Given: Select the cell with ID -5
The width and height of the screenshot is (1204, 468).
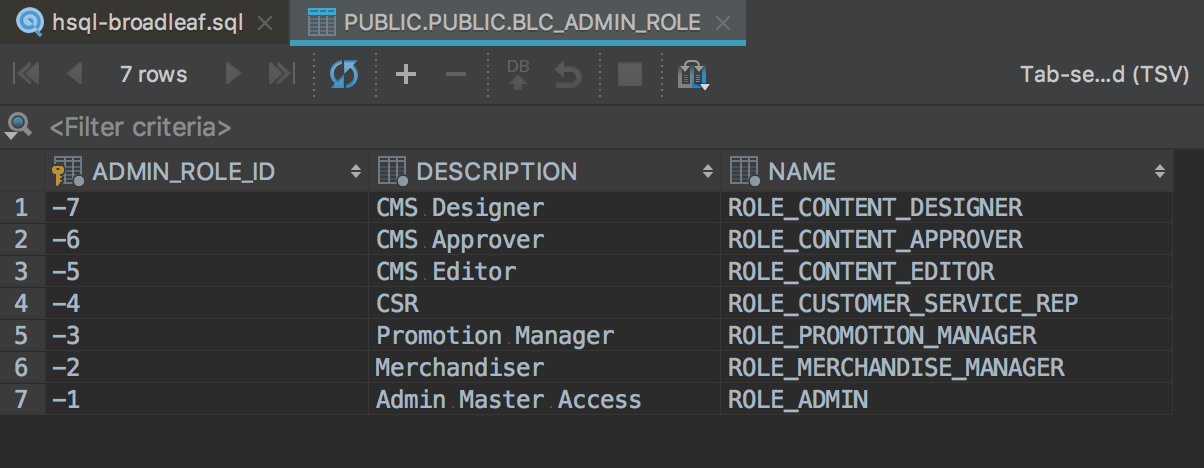Looking at the screenshot, I should 207,272.
